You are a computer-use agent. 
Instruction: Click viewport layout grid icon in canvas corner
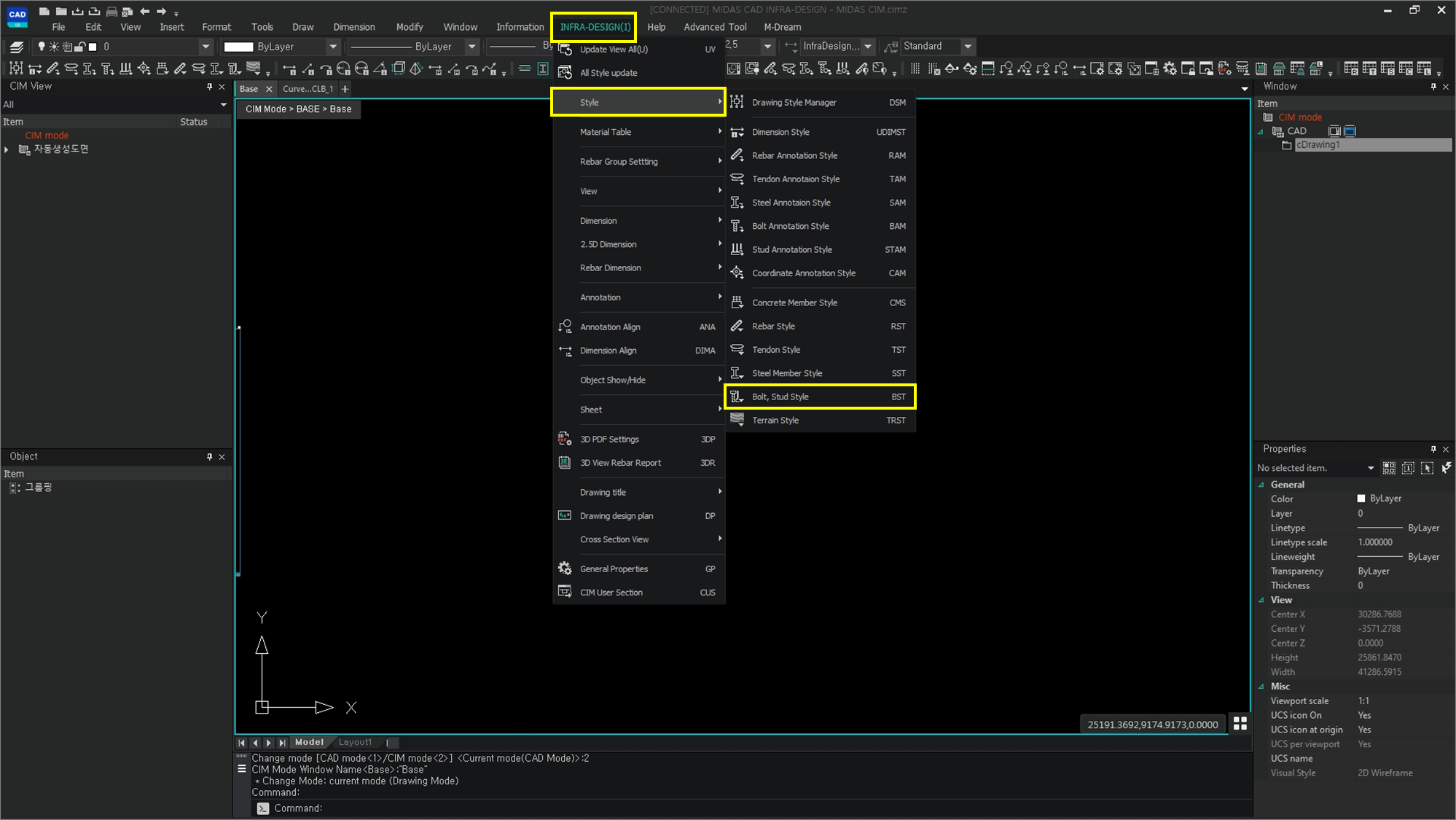tap(1240, 723)
